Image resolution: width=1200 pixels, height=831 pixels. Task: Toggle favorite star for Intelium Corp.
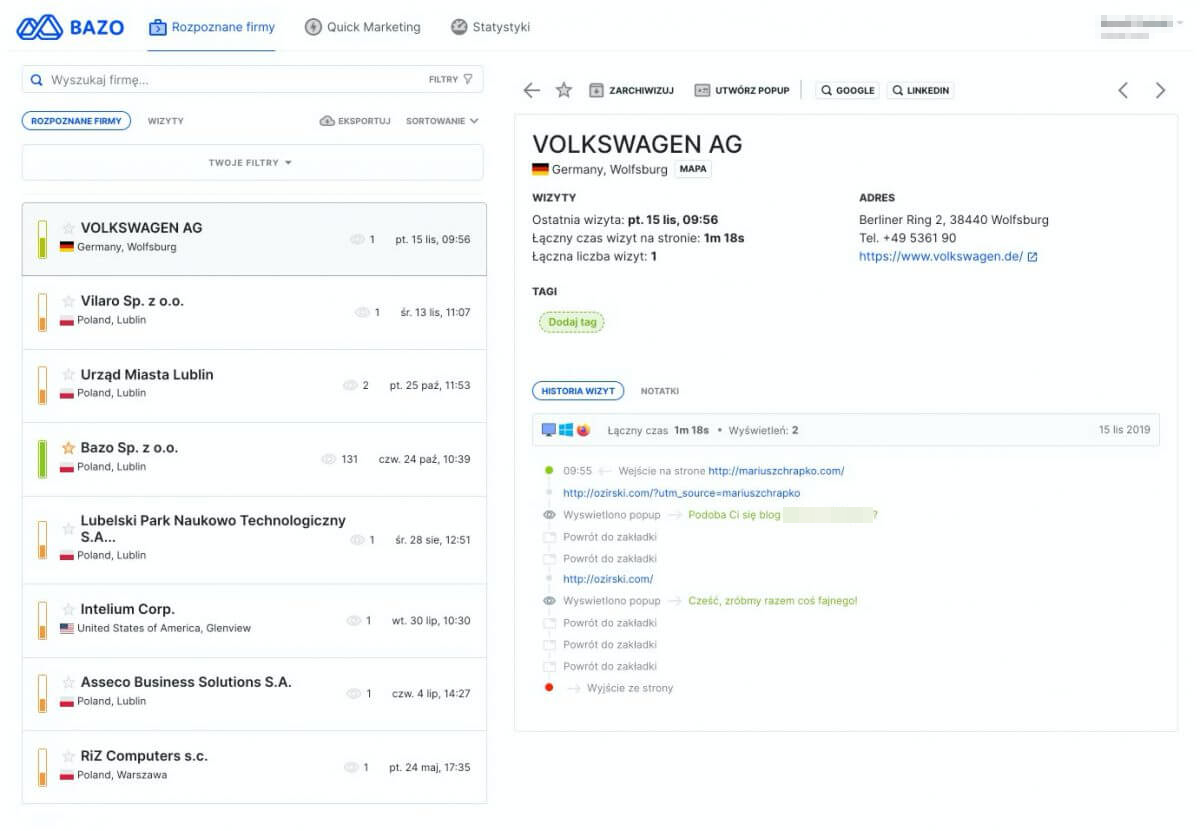pyautogui.click(x=69, y=609)
